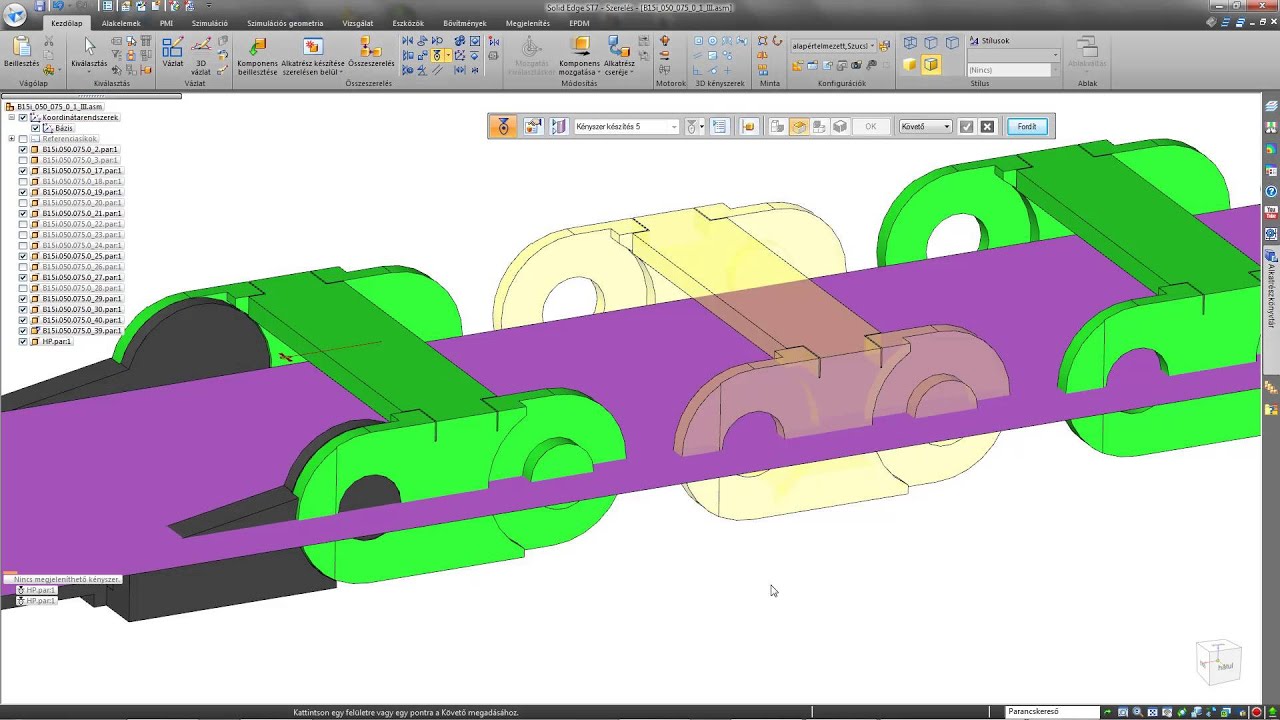Click the Összeszerelés assemble icon

[369, 47]
